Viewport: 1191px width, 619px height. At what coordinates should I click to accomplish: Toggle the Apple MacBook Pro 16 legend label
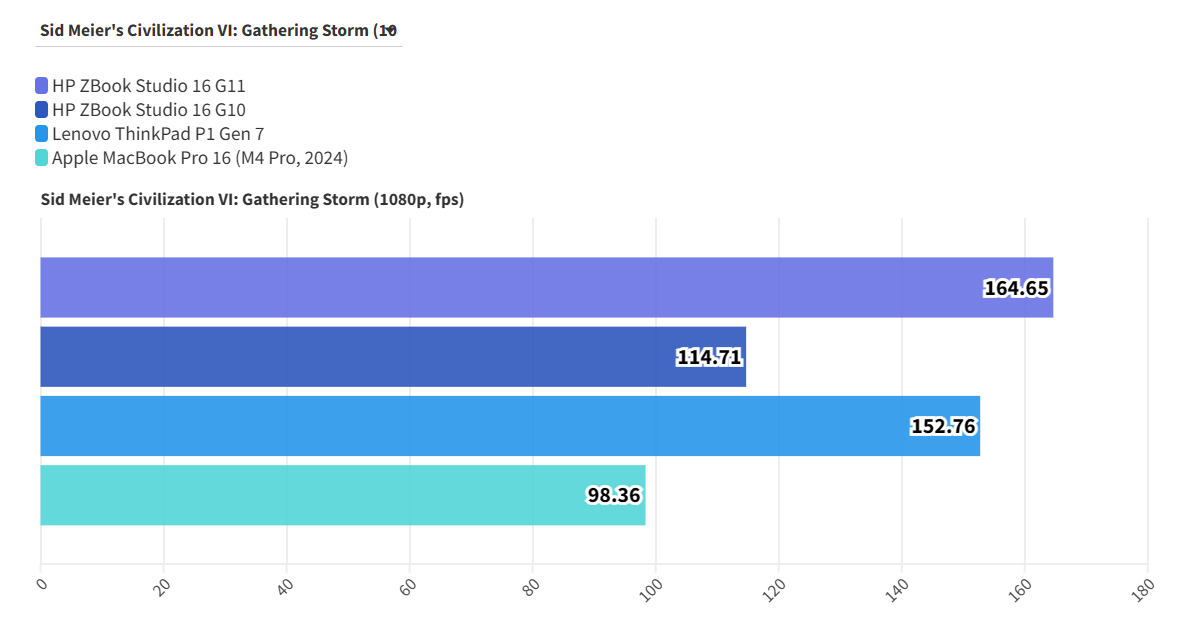(200, 158)
